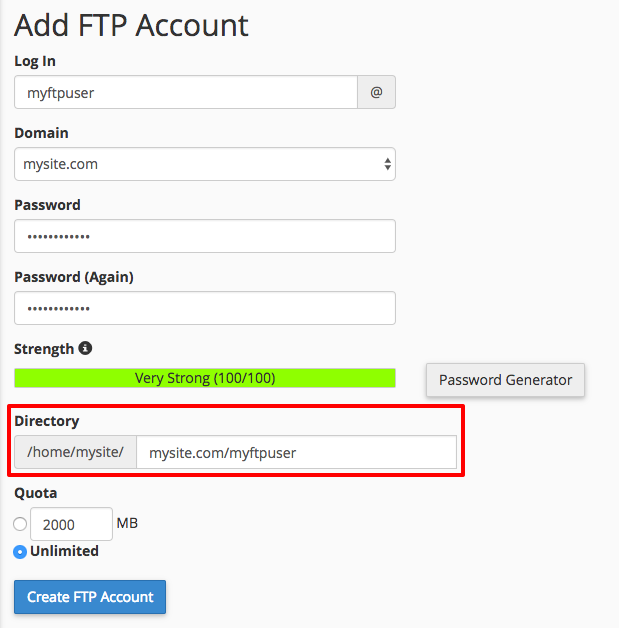Click the Strength info icon
The image size is (619, 628).
tap(85, 349)
